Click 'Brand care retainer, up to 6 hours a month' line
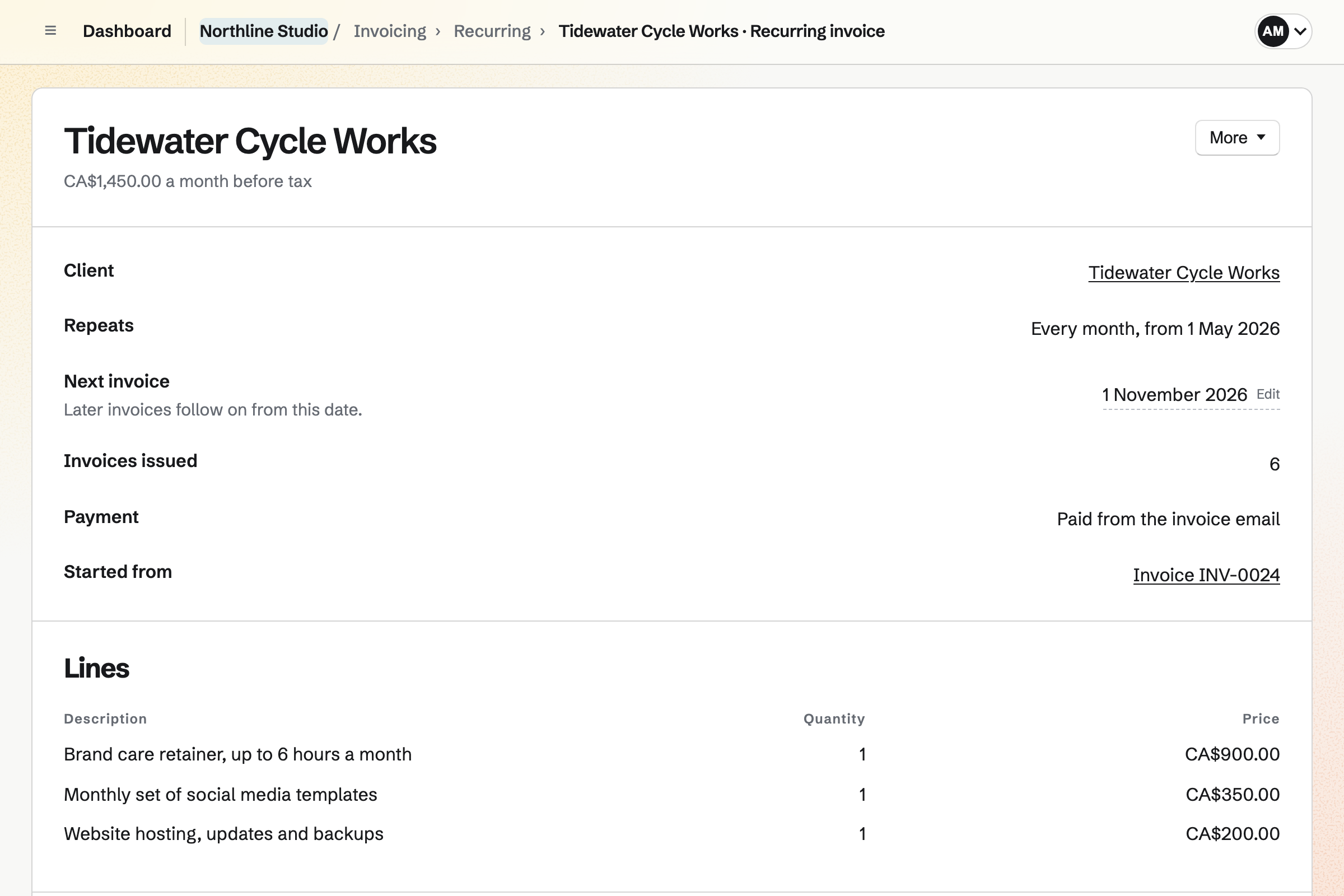1344x896 pixels. click(x=237, y=754)
